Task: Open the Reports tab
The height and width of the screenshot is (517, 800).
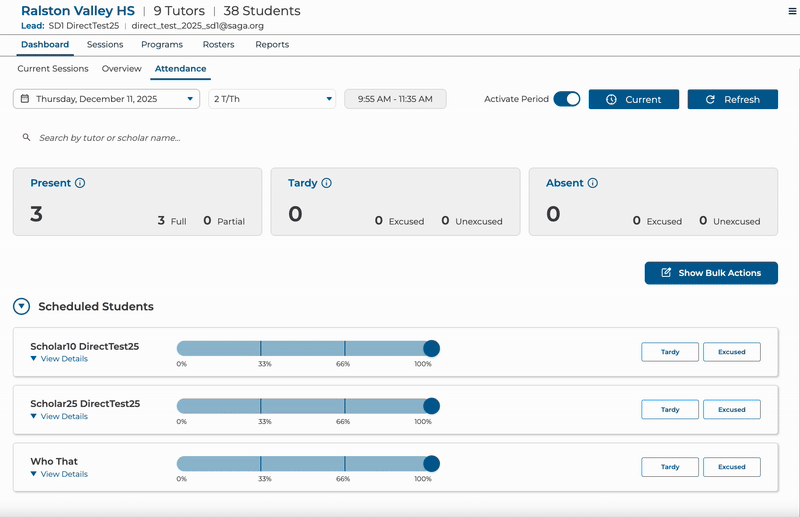Action: (x=272, y=44)
